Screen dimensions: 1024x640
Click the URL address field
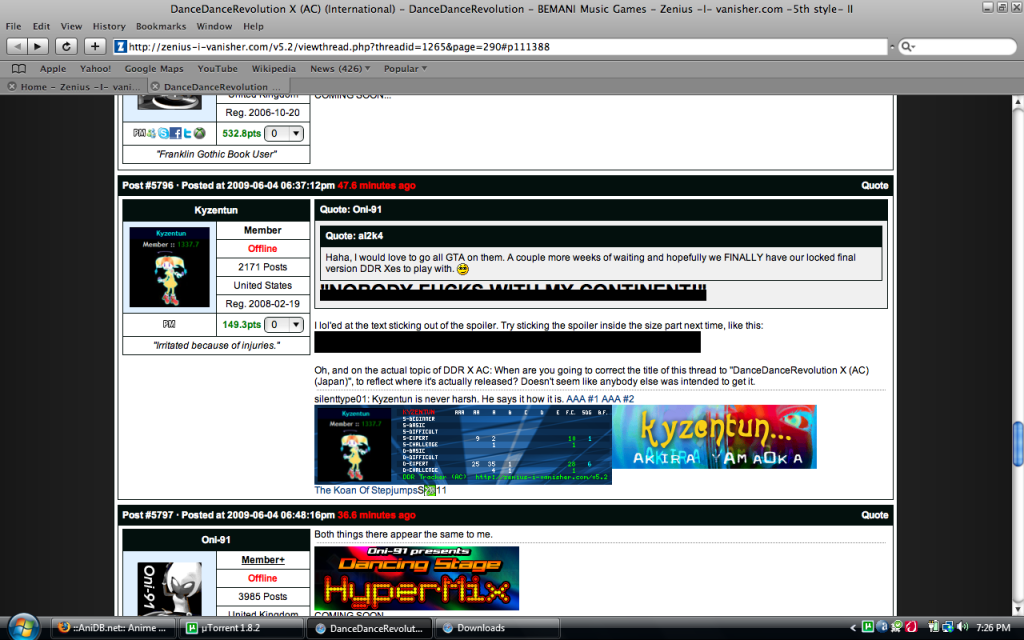click(x=500, y=46)
